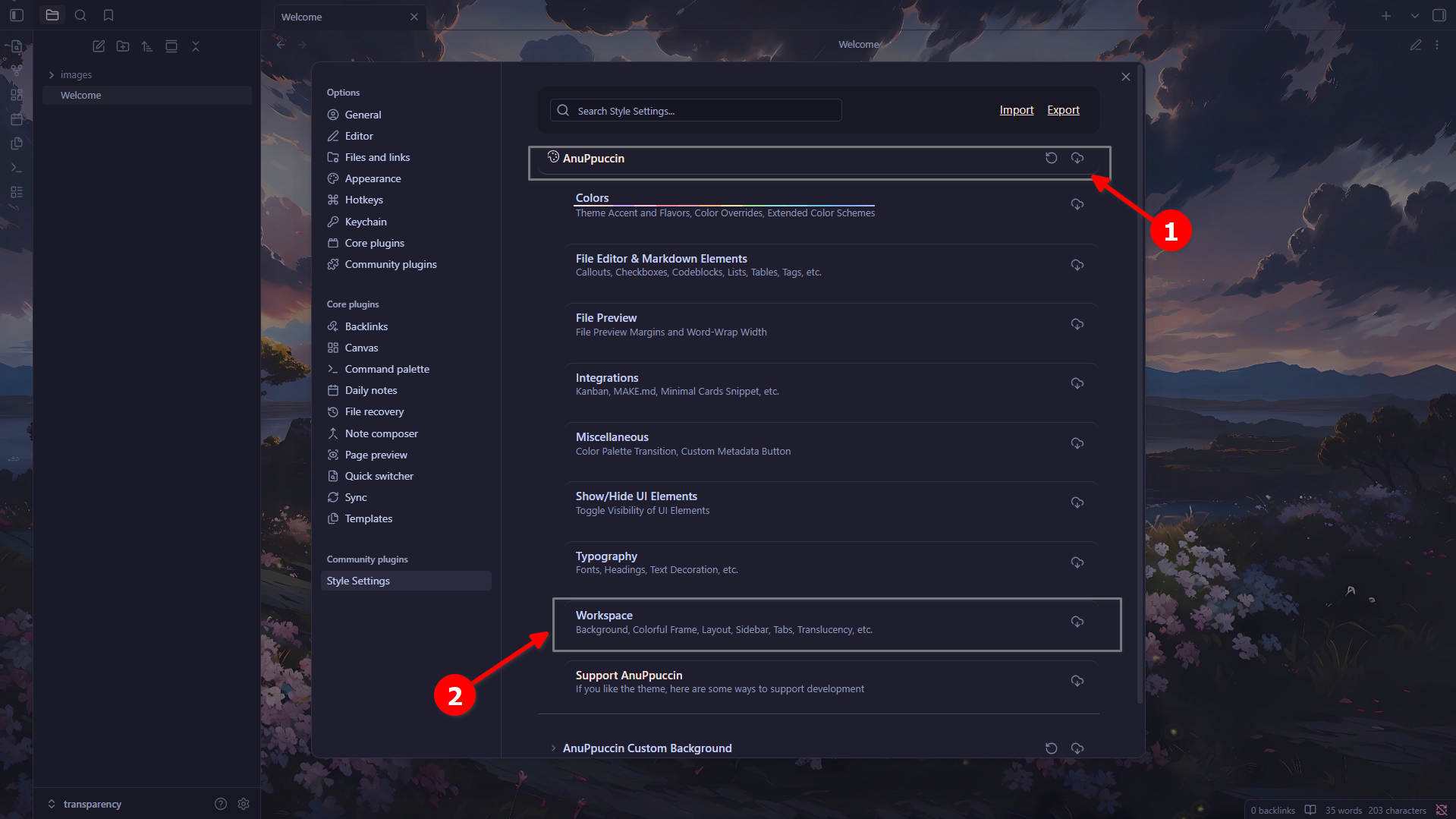1456x819 pixels.
Task: Expand the images folder in file tree
Action: [52, 75]
